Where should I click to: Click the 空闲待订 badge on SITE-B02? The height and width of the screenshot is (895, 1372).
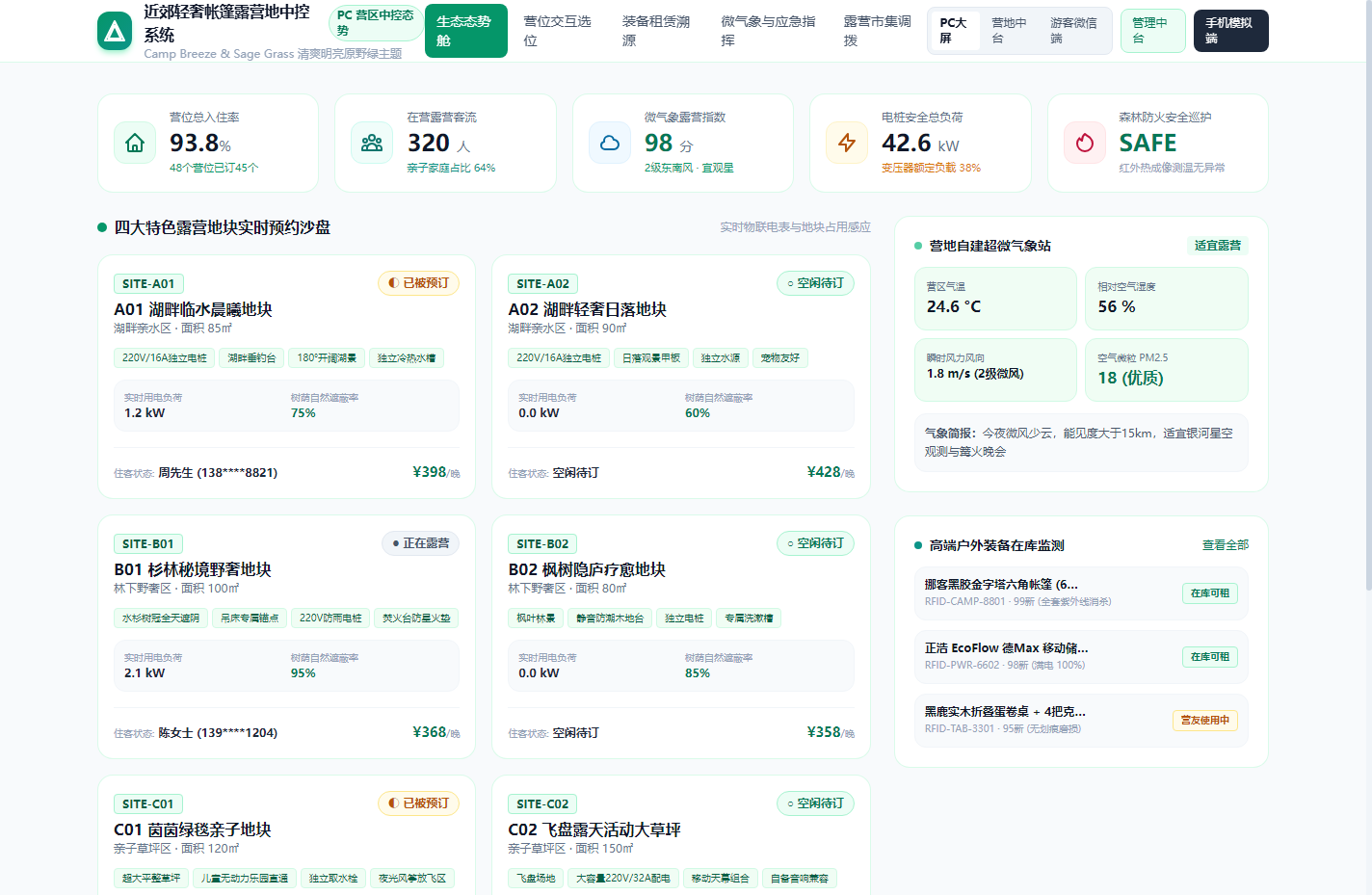tap(815, 543)
